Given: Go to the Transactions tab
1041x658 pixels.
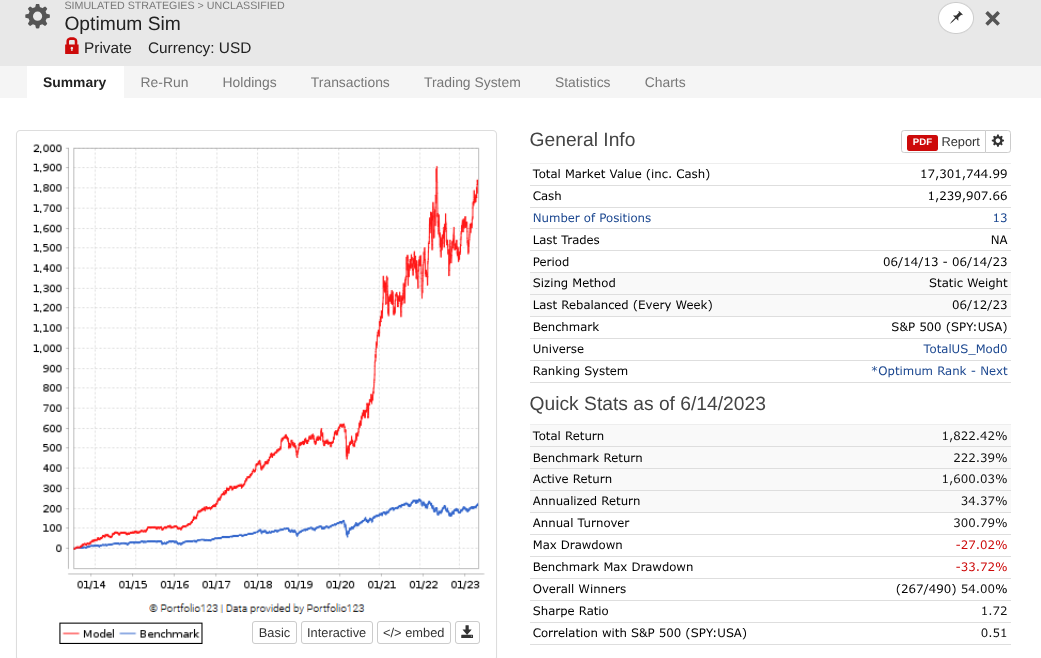Looking at the screenshot, I should pos(350,82).
